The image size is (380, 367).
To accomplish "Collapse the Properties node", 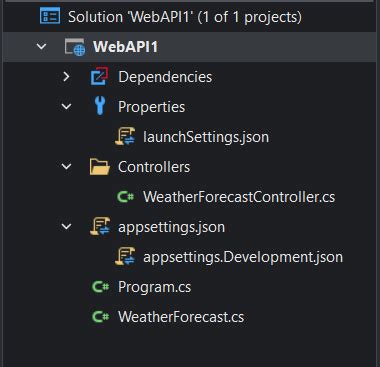I will [x=66, y=106].
